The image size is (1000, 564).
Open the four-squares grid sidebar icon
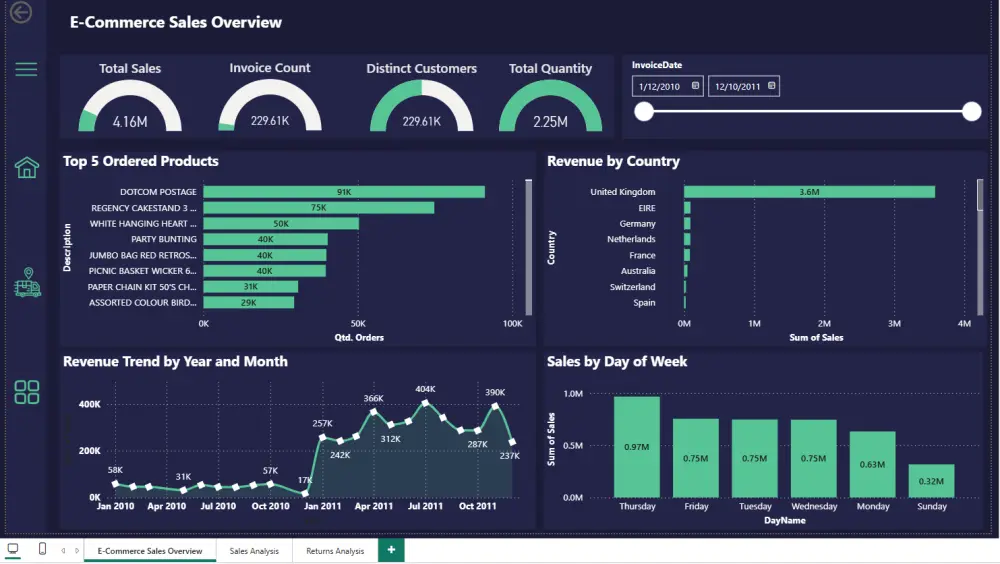pos(27,392)
